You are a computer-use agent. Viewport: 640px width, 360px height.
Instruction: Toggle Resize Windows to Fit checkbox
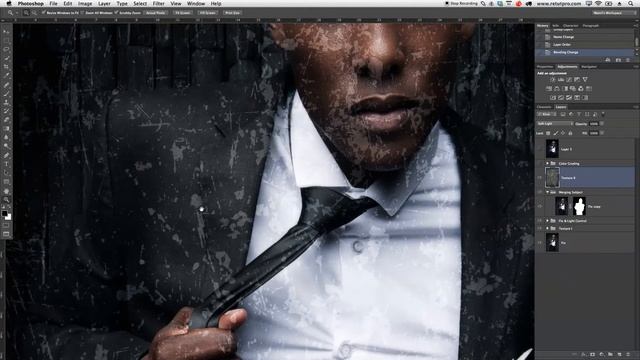coord(44,13)
